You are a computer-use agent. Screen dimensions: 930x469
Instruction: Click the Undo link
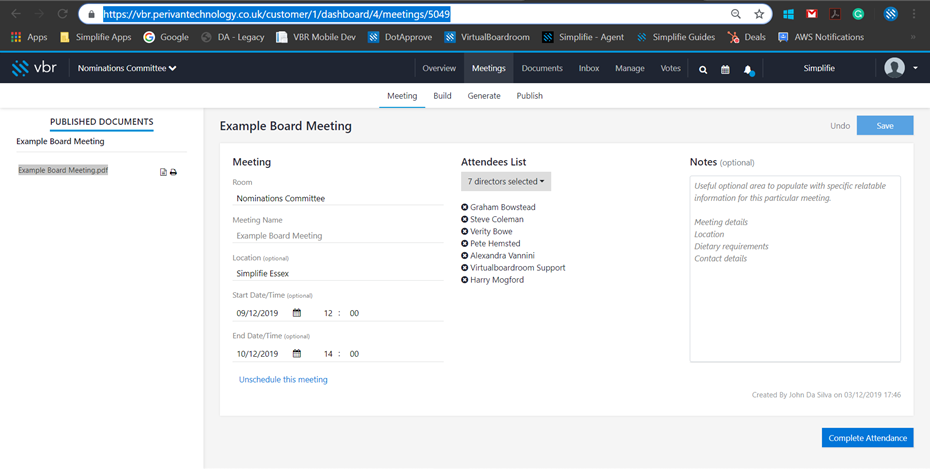pos(840,126)
